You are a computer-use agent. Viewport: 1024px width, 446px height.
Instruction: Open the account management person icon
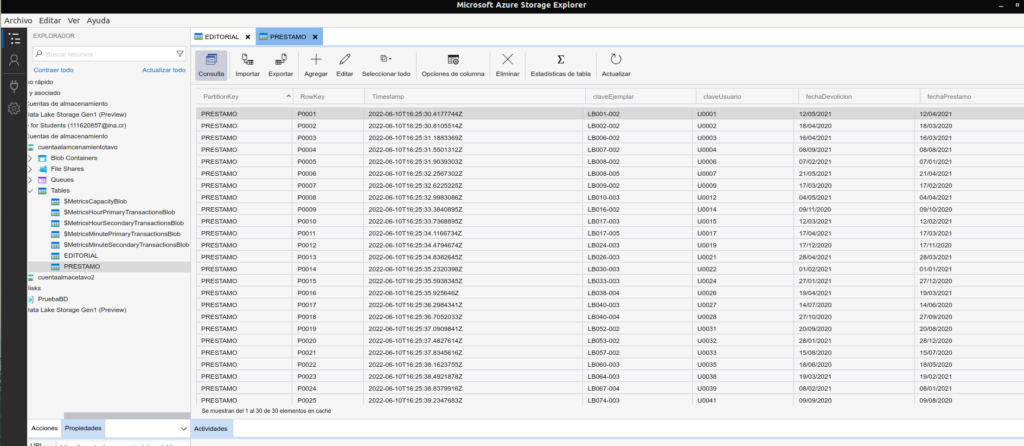click(14, 61)
